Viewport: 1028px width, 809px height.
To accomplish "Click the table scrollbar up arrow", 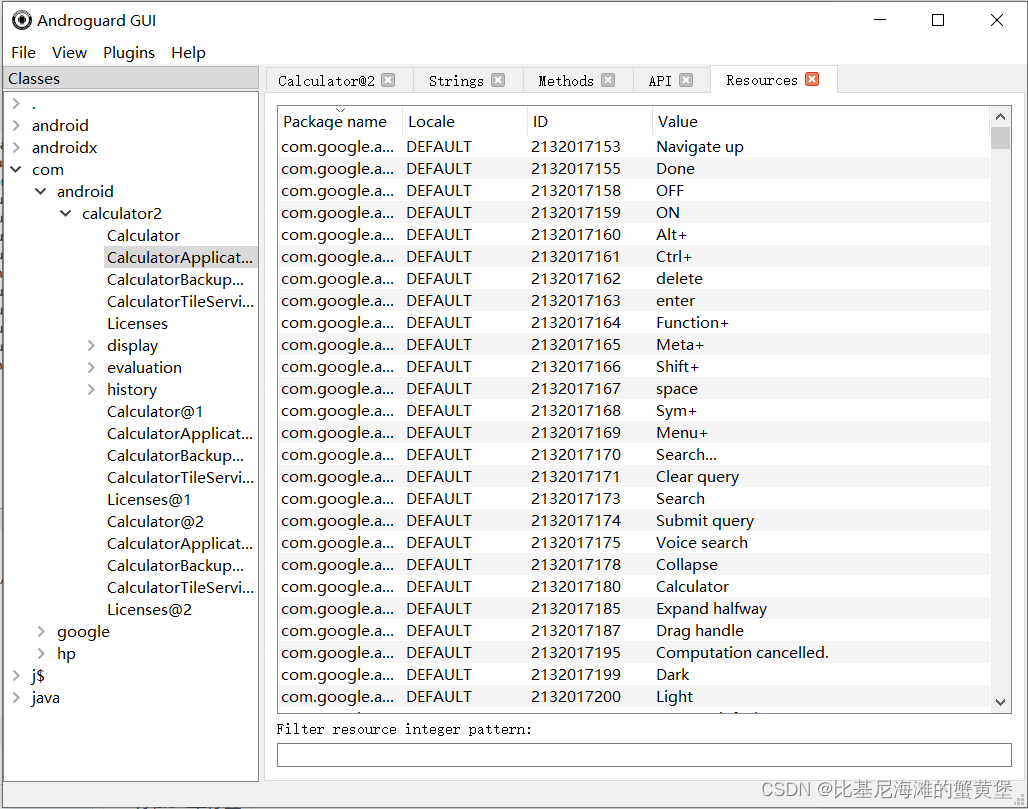I will [x=1000, y=117].
